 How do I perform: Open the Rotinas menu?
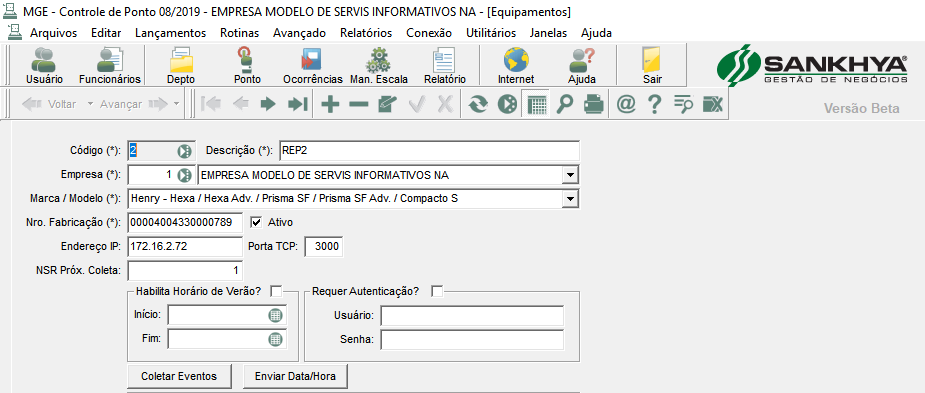click(240, 33)
